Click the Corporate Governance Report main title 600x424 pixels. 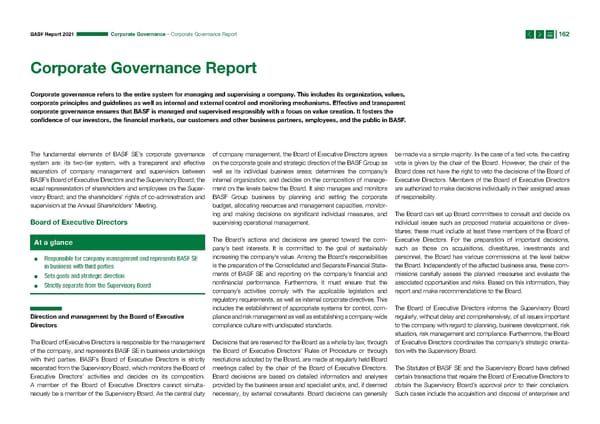coord(143,68)
